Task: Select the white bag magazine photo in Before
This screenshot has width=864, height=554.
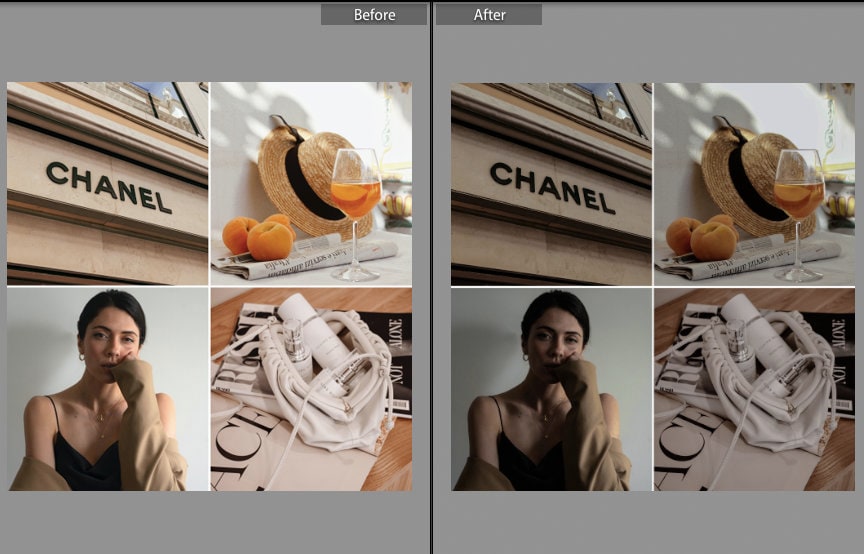Action: pyautogui.click(x=311, y=389)
